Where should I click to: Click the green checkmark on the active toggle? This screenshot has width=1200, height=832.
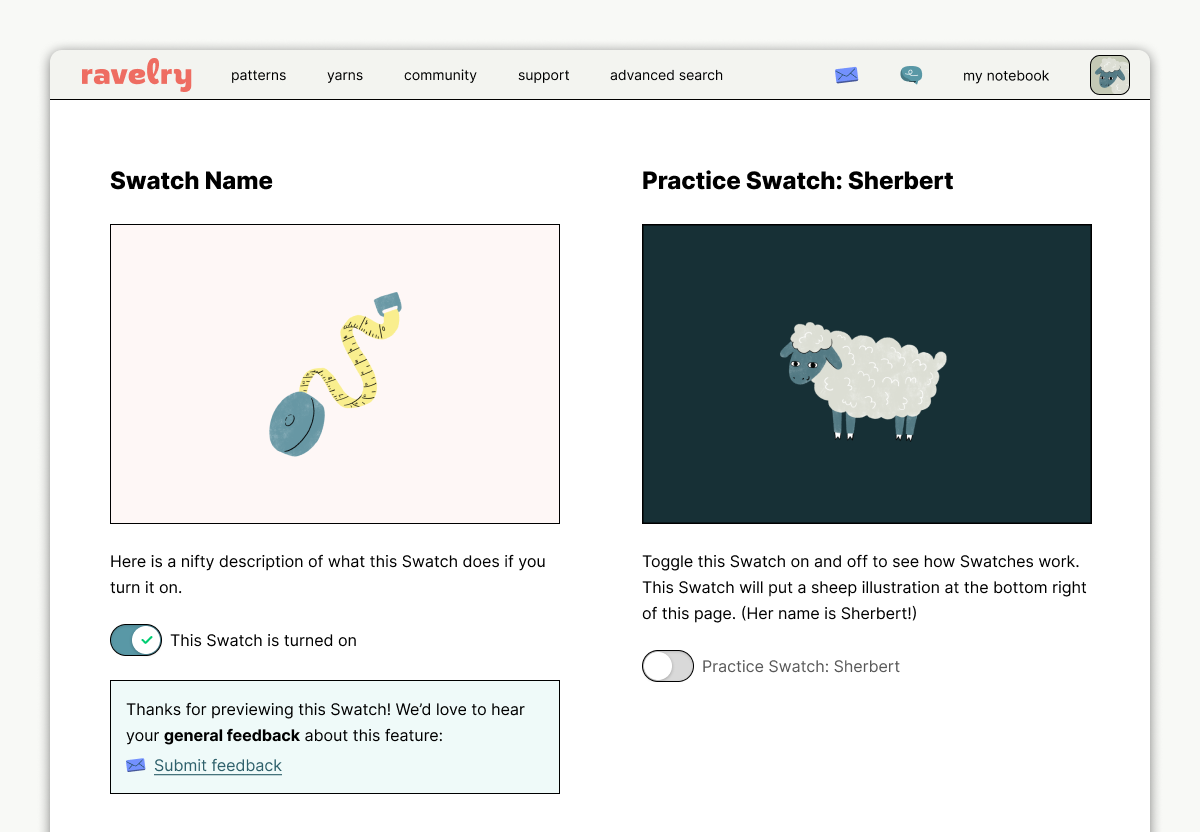(x=146, y=640)
